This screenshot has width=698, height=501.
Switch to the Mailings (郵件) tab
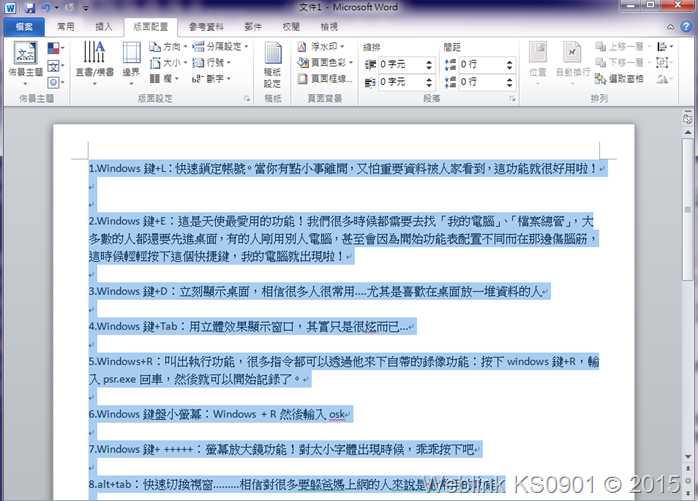point(253,27)
